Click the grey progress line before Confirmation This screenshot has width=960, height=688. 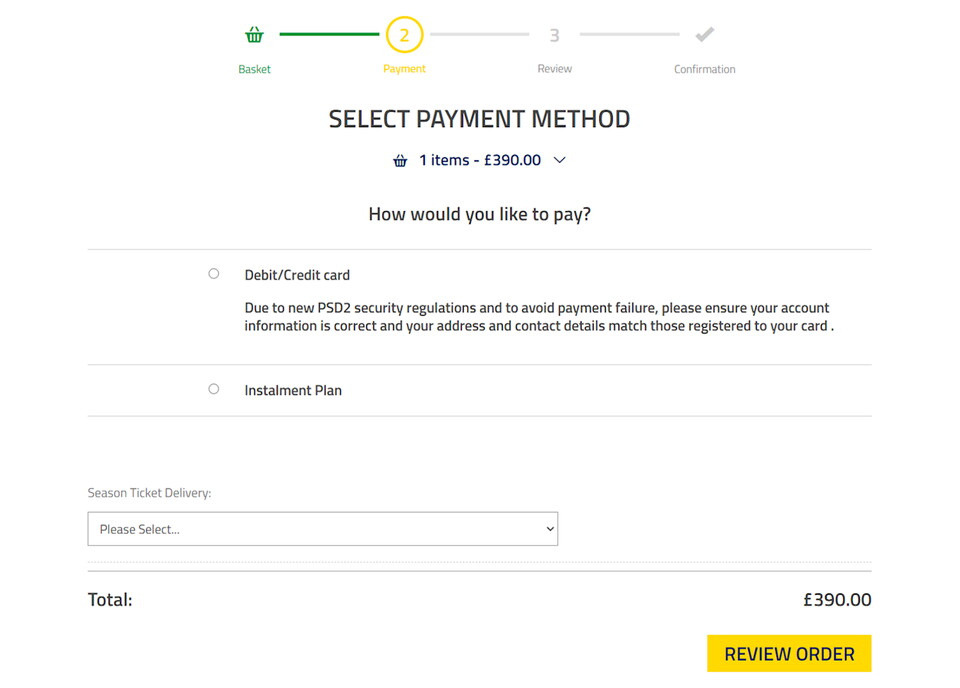[629, 34]
